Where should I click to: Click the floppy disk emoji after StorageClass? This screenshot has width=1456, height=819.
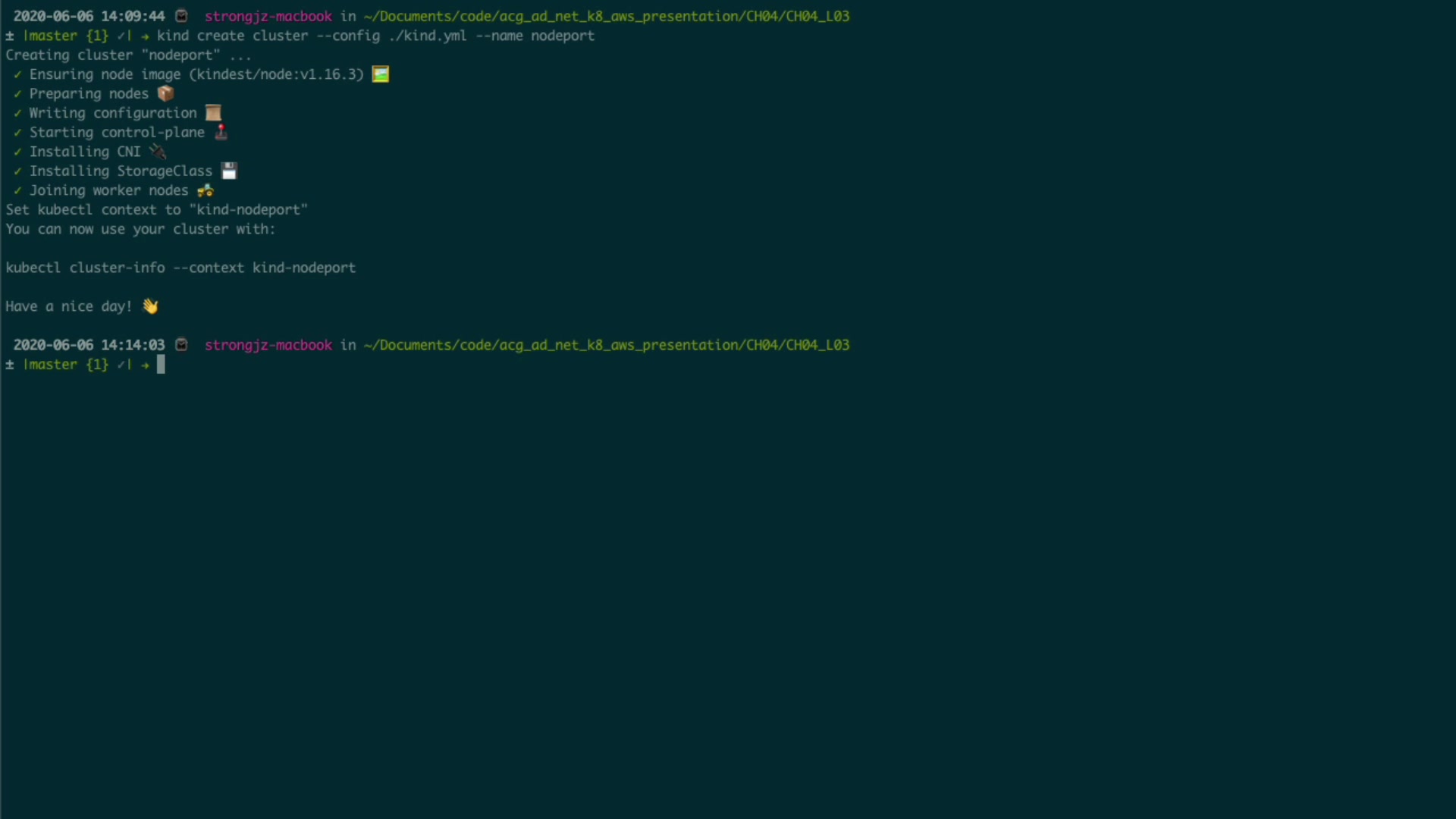[x=229, y=171]
